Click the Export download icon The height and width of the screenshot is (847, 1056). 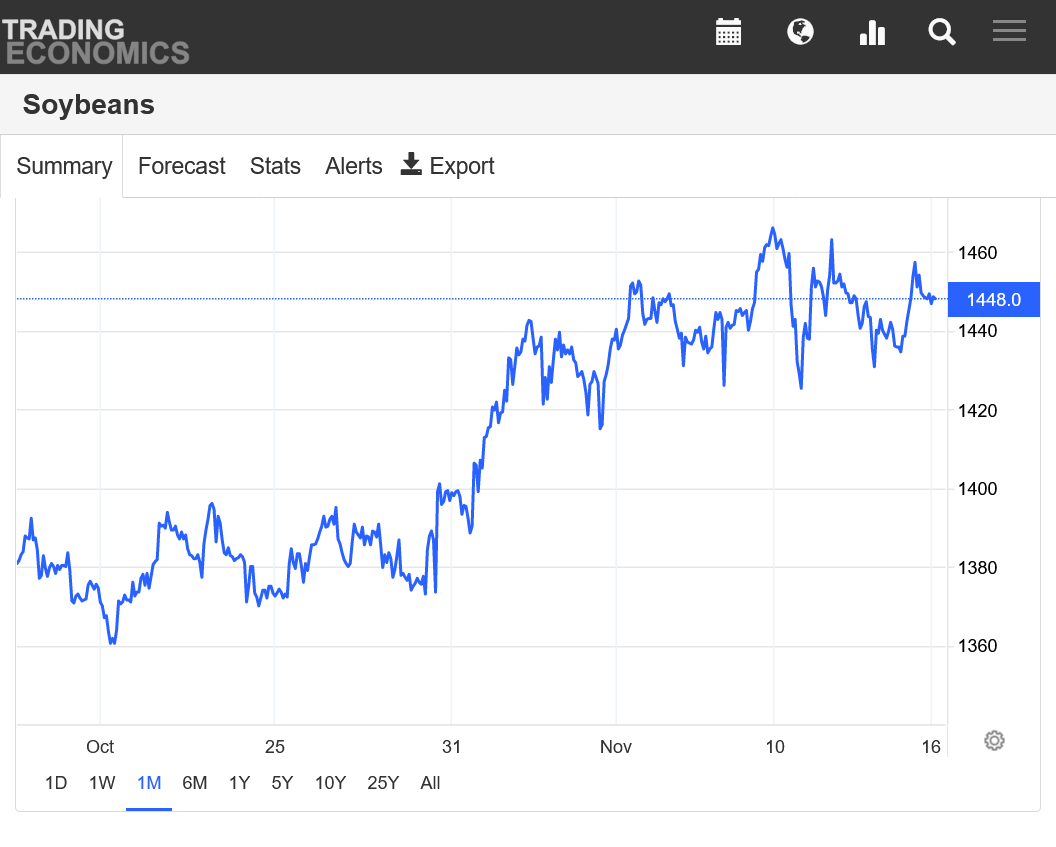coord(411,164)
